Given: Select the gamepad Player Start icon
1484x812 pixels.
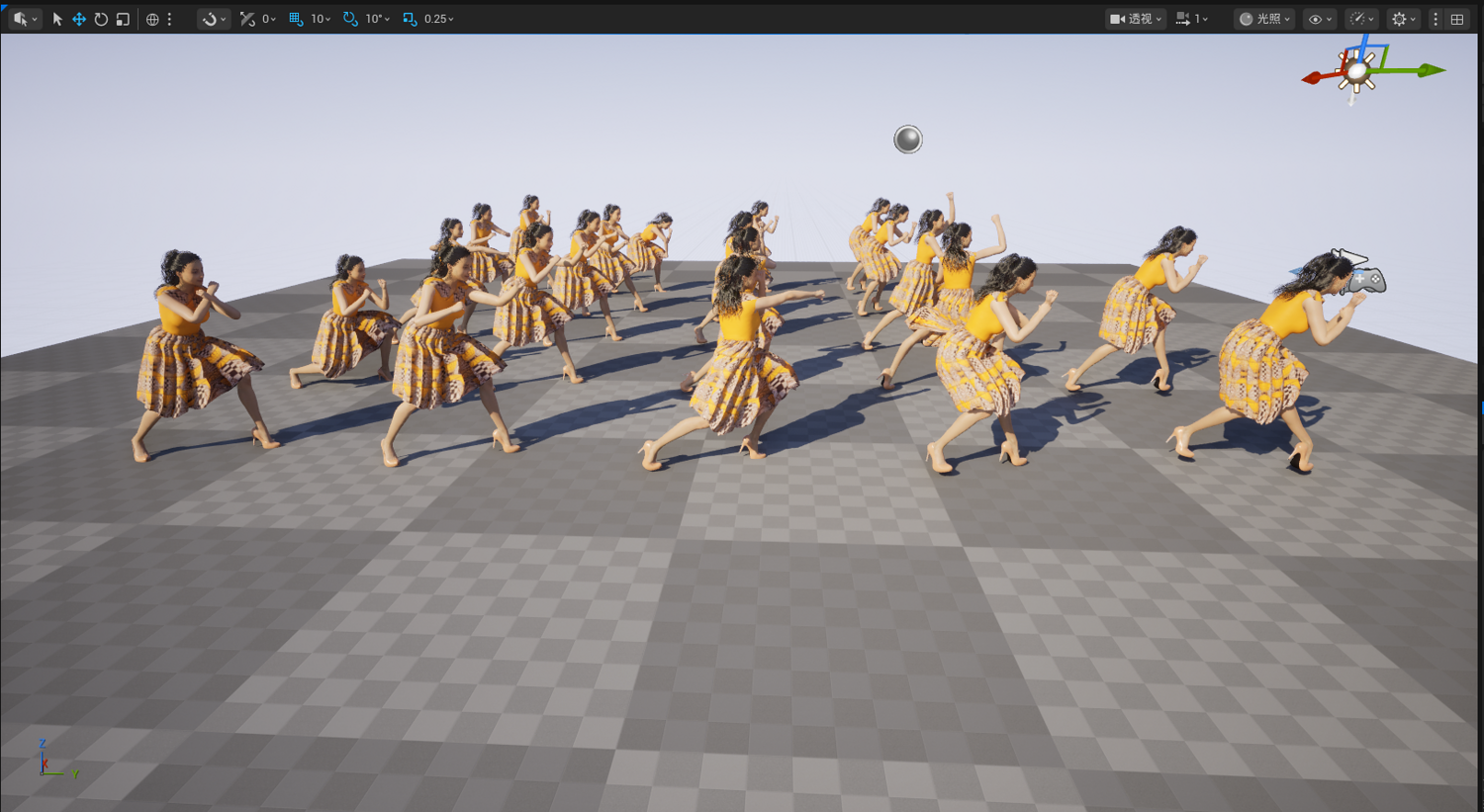Looking at the screenshot, I should [x=1365, y=280].
